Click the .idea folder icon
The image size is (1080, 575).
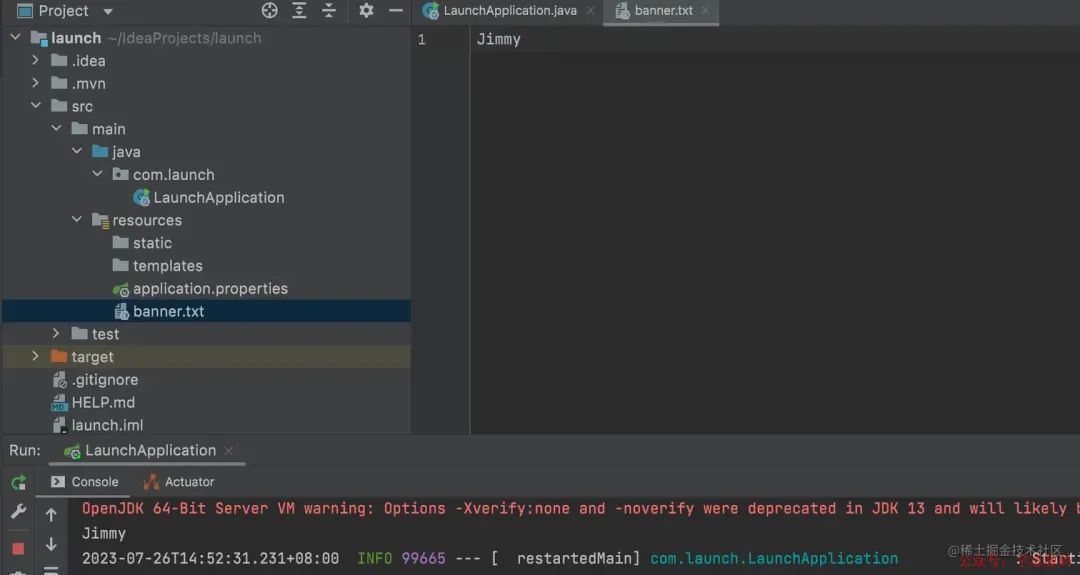pos(59,61)
